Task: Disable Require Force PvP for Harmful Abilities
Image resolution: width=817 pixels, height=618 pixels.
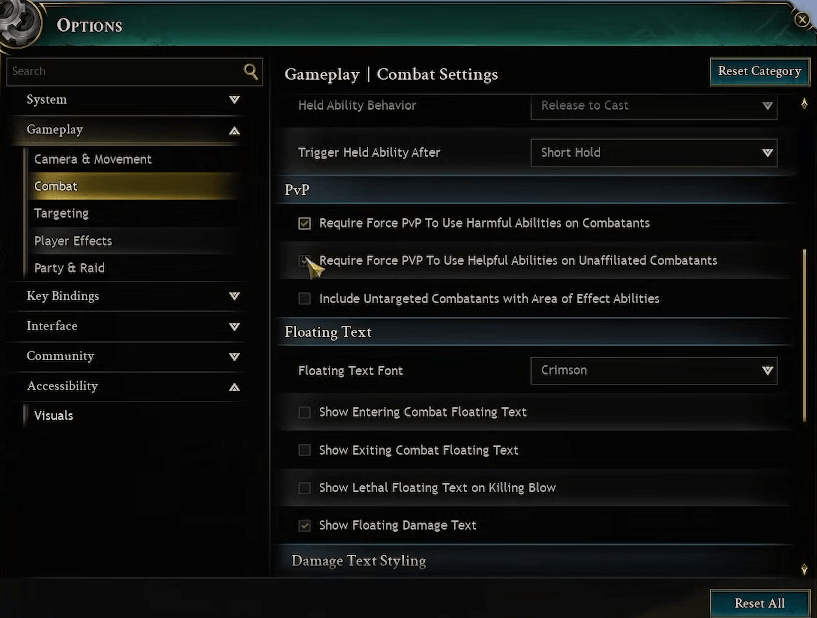Action: click(x=304, y=223)
